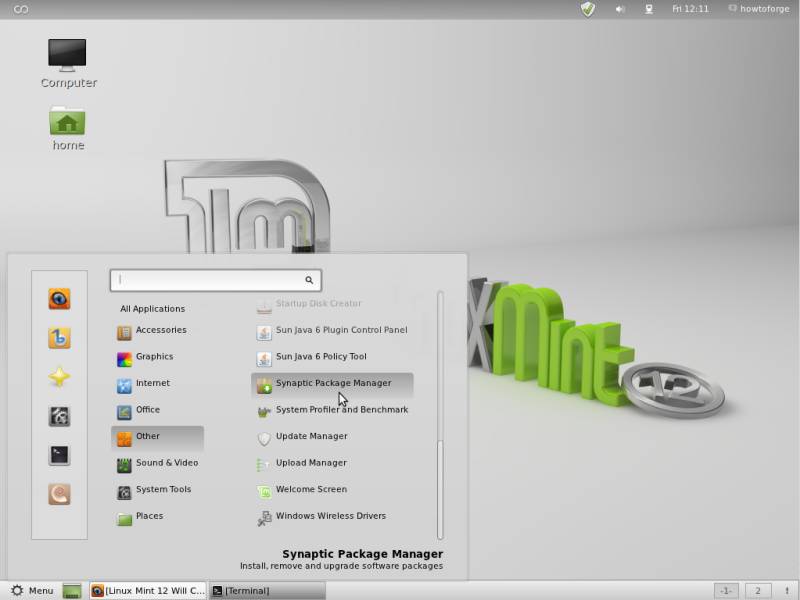
Task: Open the Computer desktop icon
Action: tap(68, 63)
